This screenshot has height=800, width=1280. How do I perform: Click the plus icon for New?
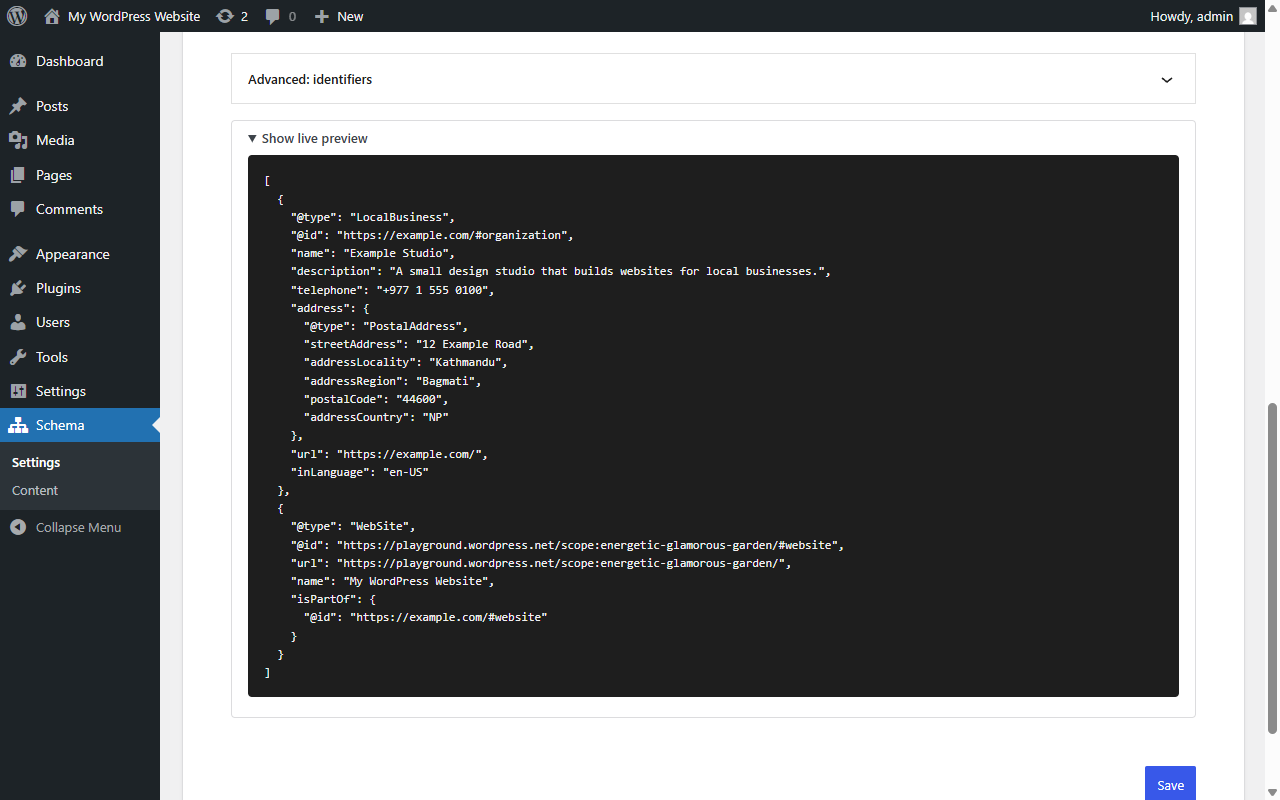[x=321, y=16]
